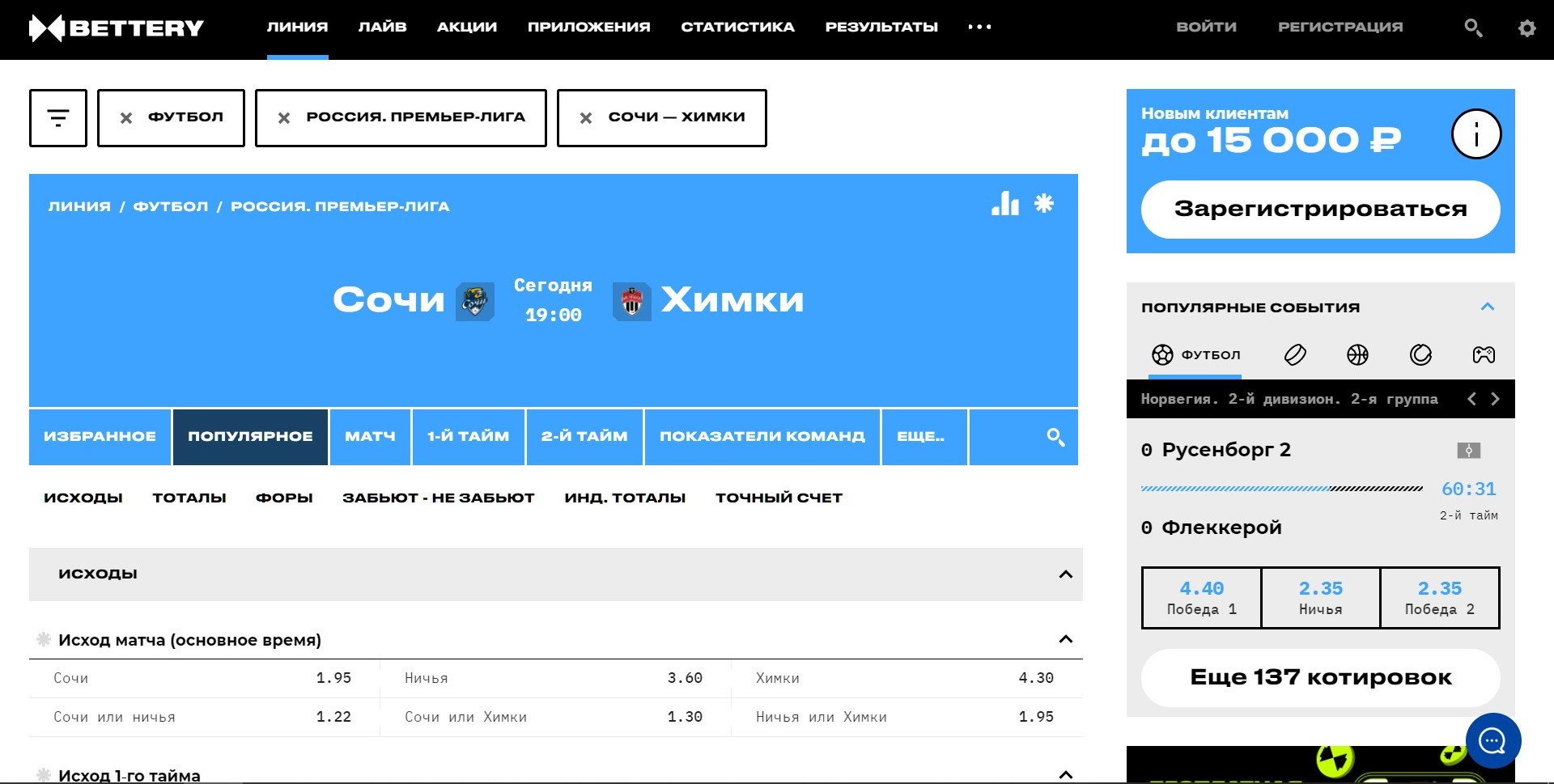Select Победа 2 odds 2.35 for Флеккерой
Viewport: 1554px width, 784px height.
[1440, 598]
